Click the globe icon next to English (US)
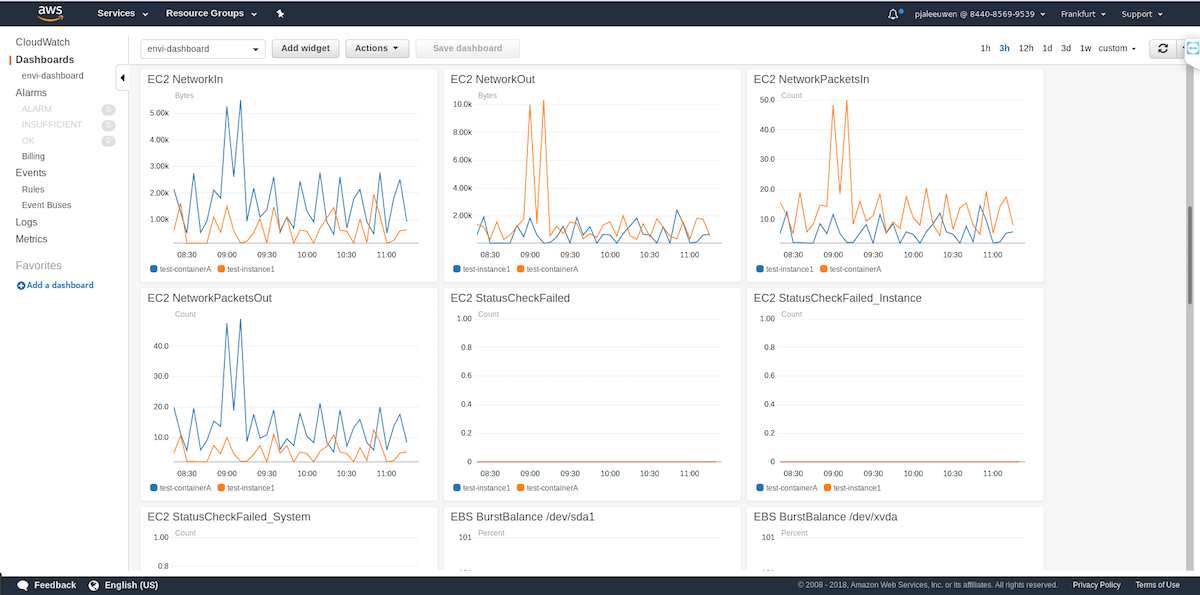This screenshot has height=595, width=1200. 92,584
